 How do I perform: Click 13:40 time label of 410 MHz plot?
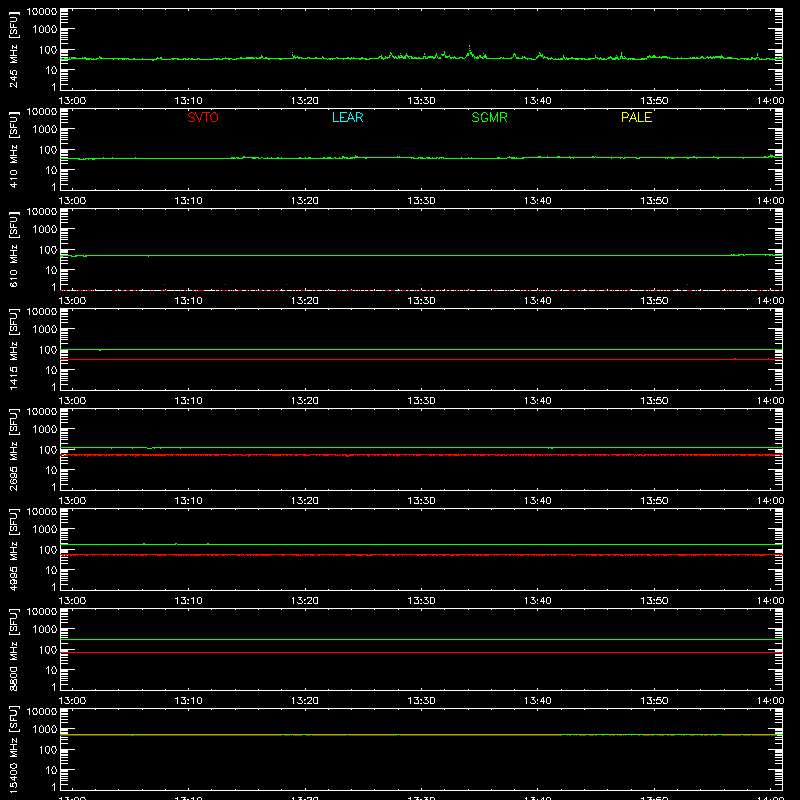point(538,201)
